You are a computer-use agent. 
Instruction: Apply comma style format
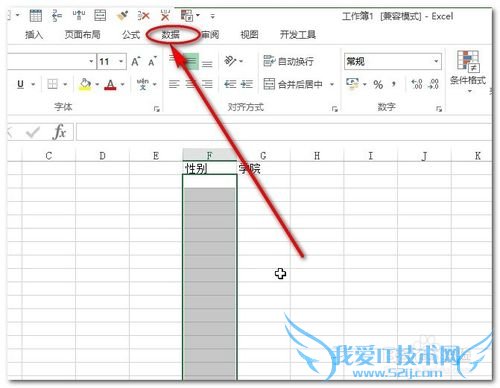point(394,84)
